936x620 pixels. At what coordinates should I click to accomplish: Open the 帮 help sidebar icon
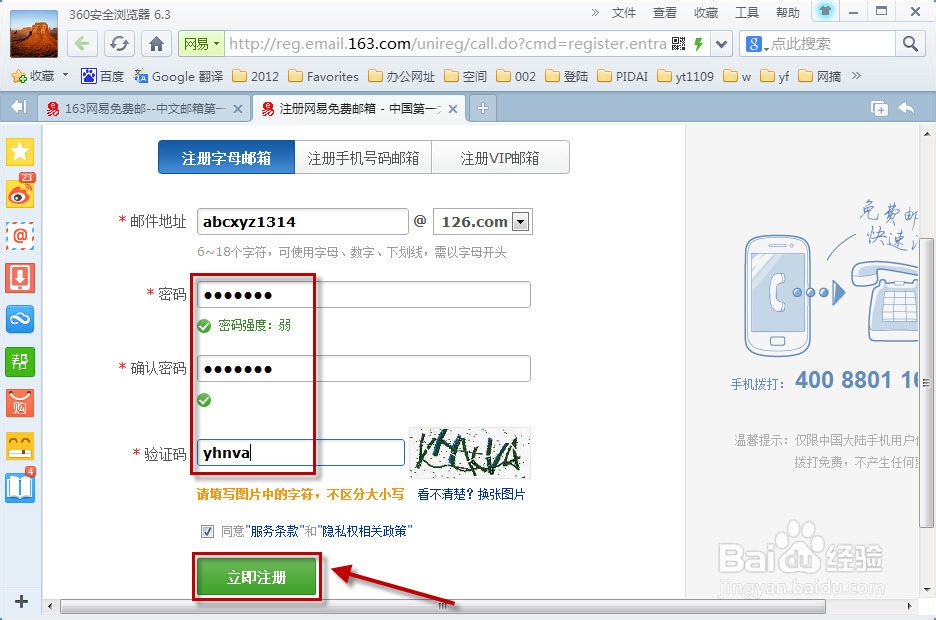(x=20, y=362)
